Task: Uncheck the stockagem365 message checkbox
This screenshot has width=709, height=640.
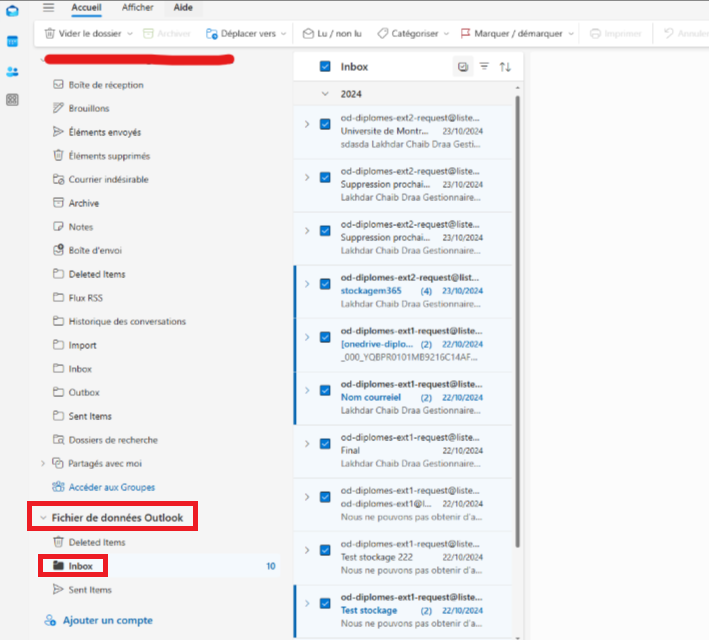Action: (325, 284)
